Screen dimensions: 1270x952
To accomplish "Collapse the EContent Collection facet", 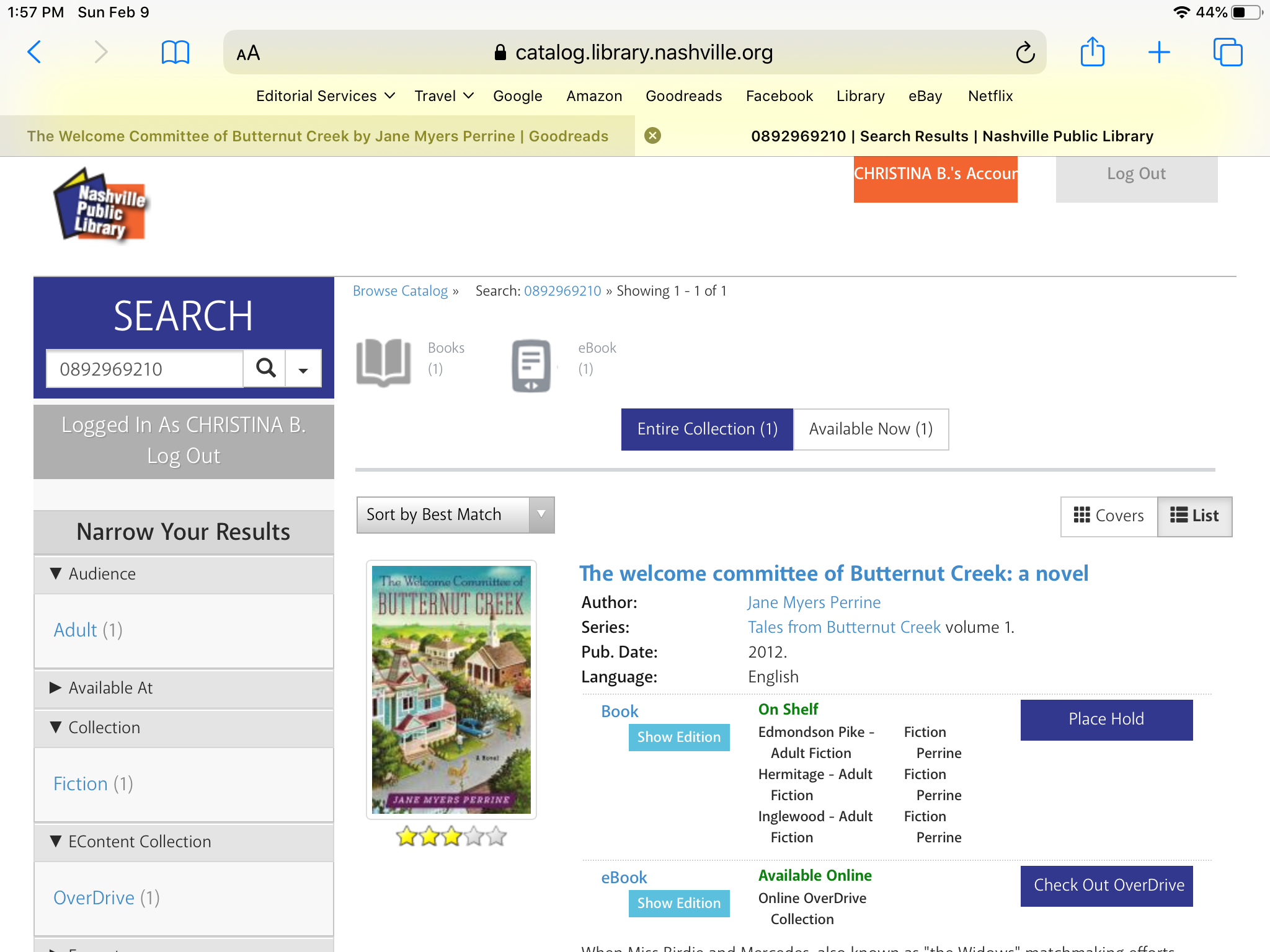I will click(184, 842).
